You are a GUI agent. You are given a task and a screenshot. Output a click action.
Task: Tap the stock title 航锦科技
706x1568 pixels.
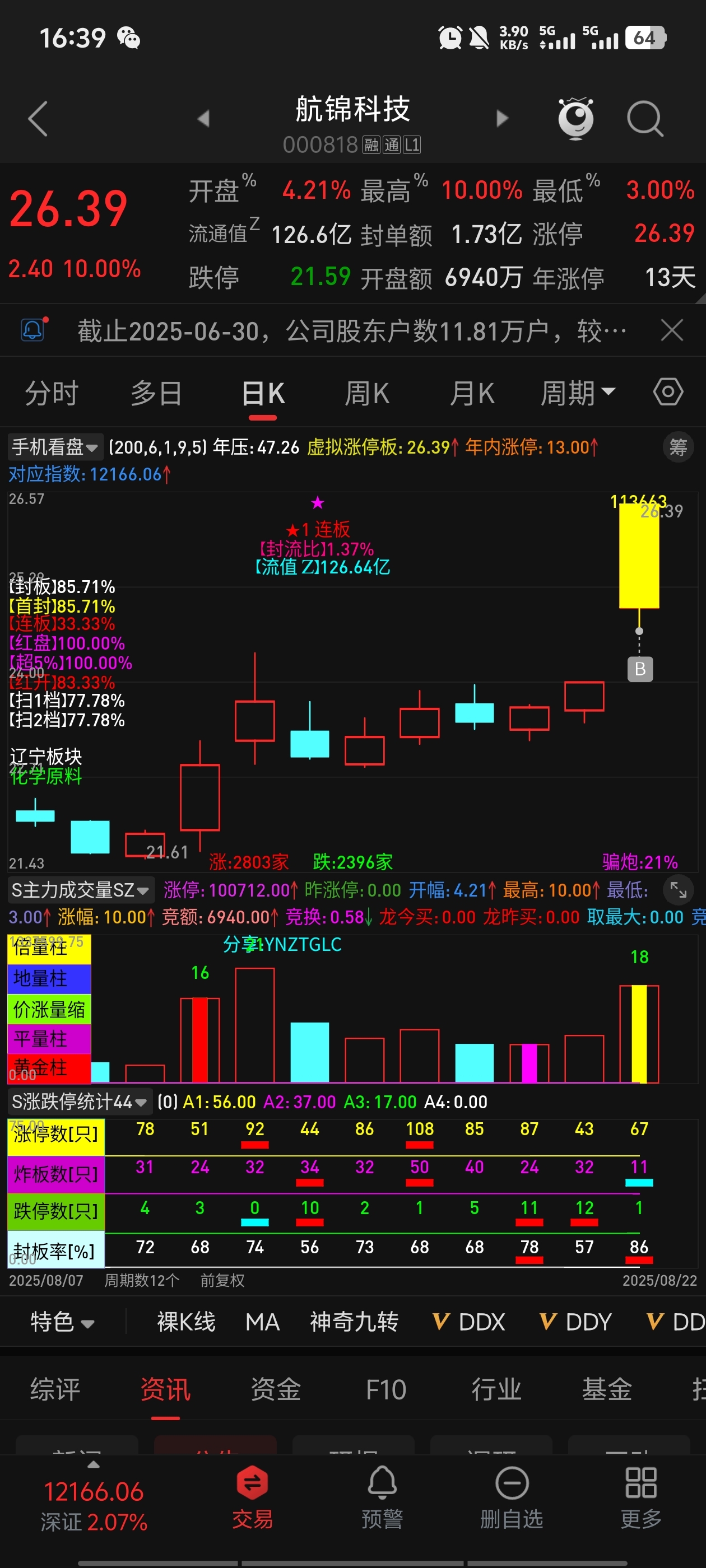[352, 110]
